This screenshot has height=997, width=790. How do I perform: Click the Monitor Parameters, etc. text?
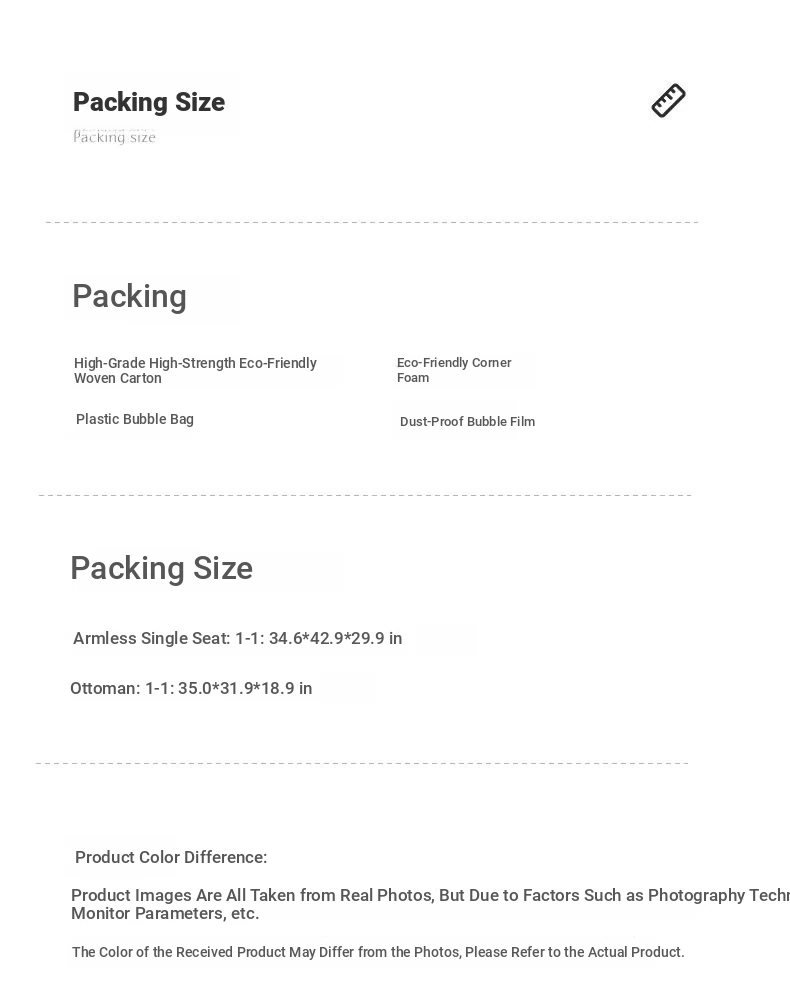tap(165, 914)
